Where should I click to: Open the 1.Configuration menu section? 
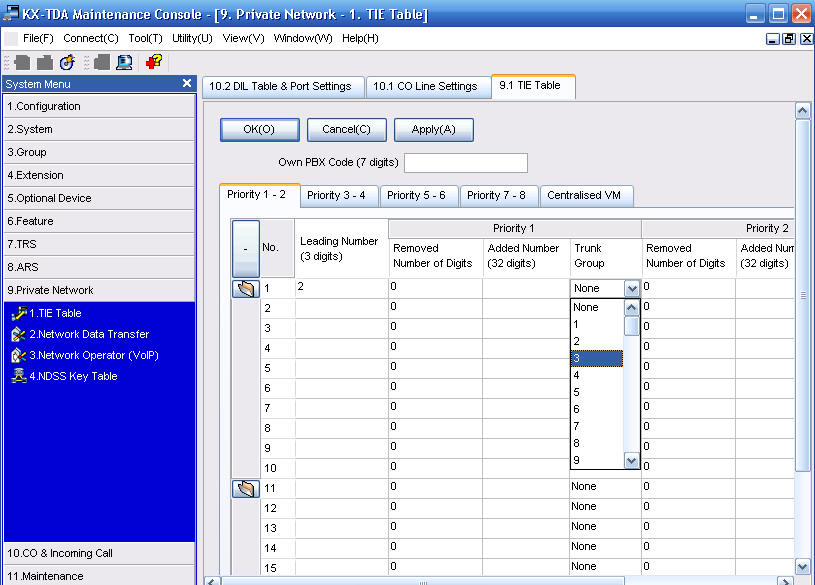pos(99,106)
